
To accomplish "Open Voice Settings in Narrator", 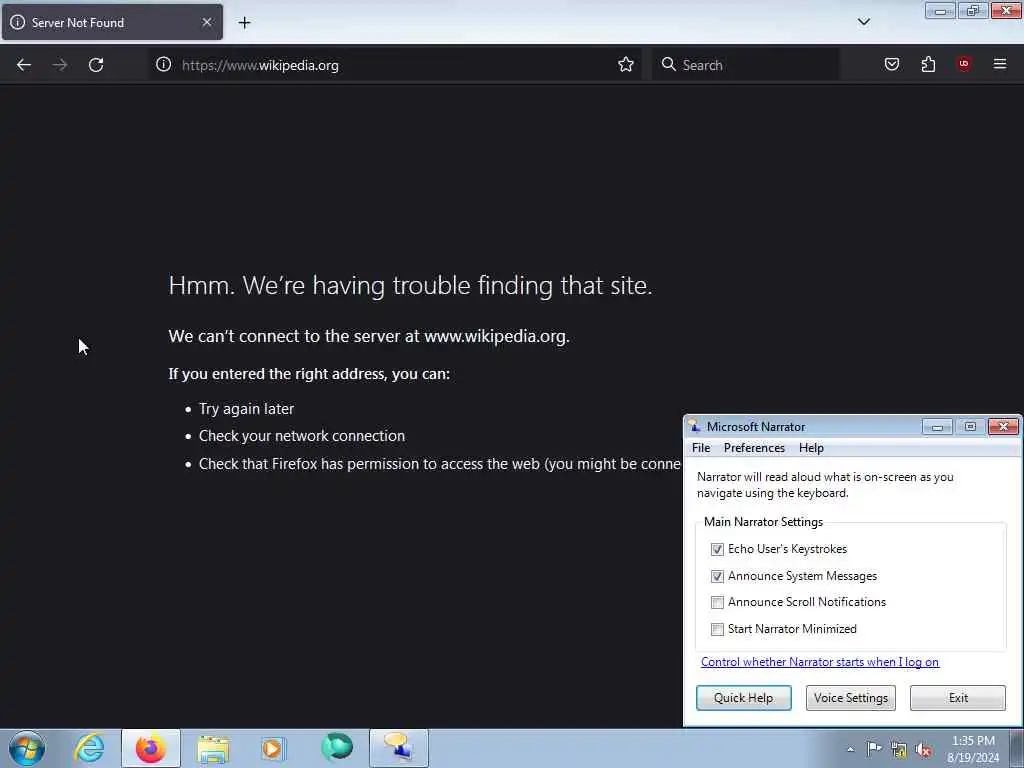I will 850,697.
